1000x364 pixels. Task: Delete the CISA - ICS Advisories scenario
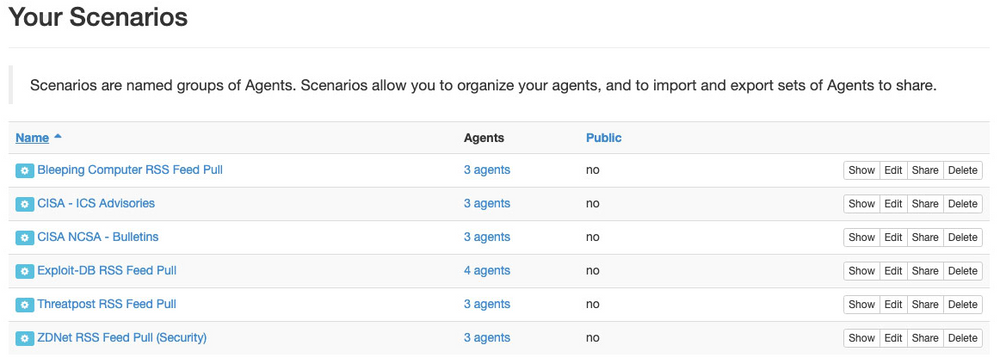962,204
